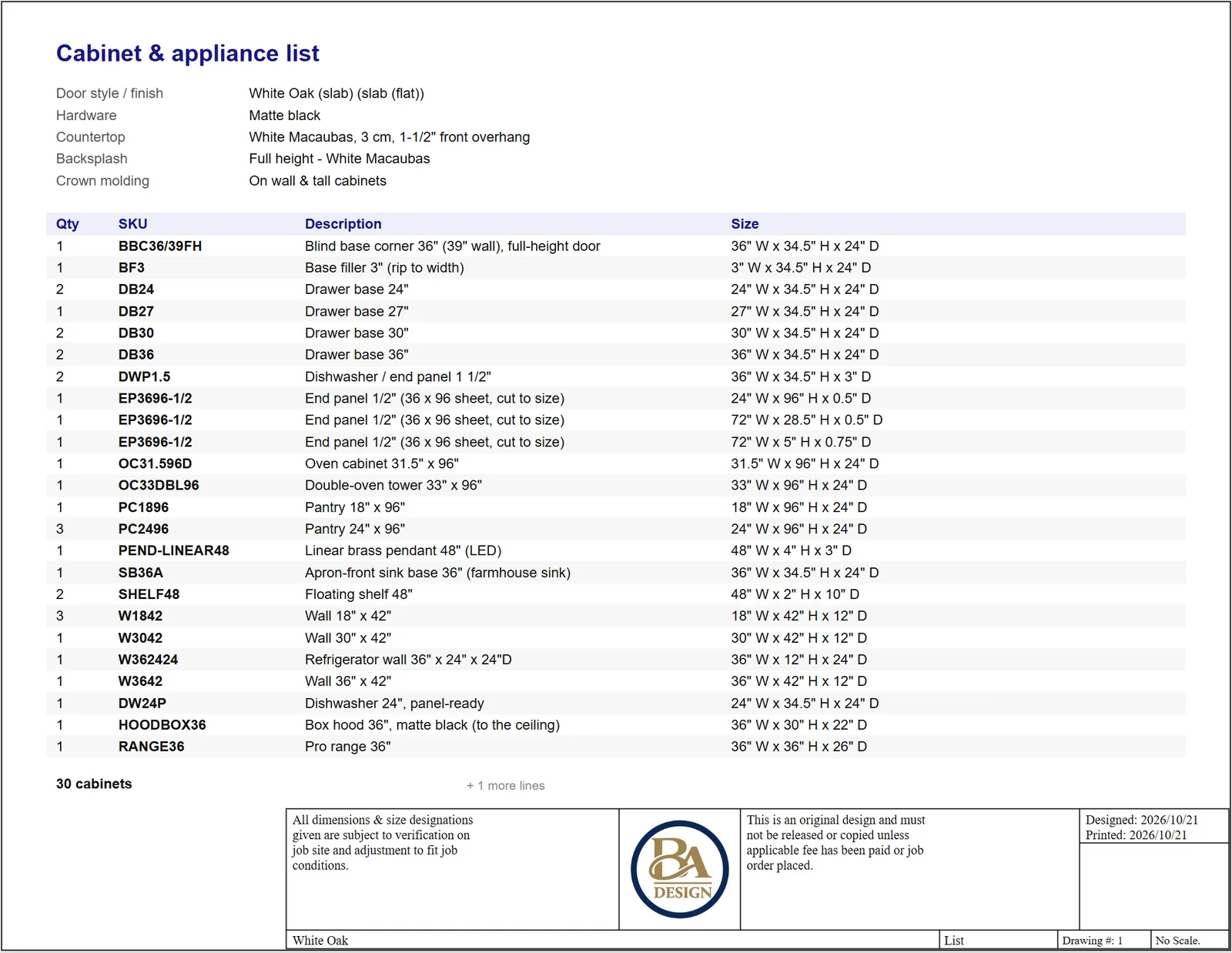Select SKU OC31.596D
This screenshot has width=1232, height=953.
pos(155,464)
